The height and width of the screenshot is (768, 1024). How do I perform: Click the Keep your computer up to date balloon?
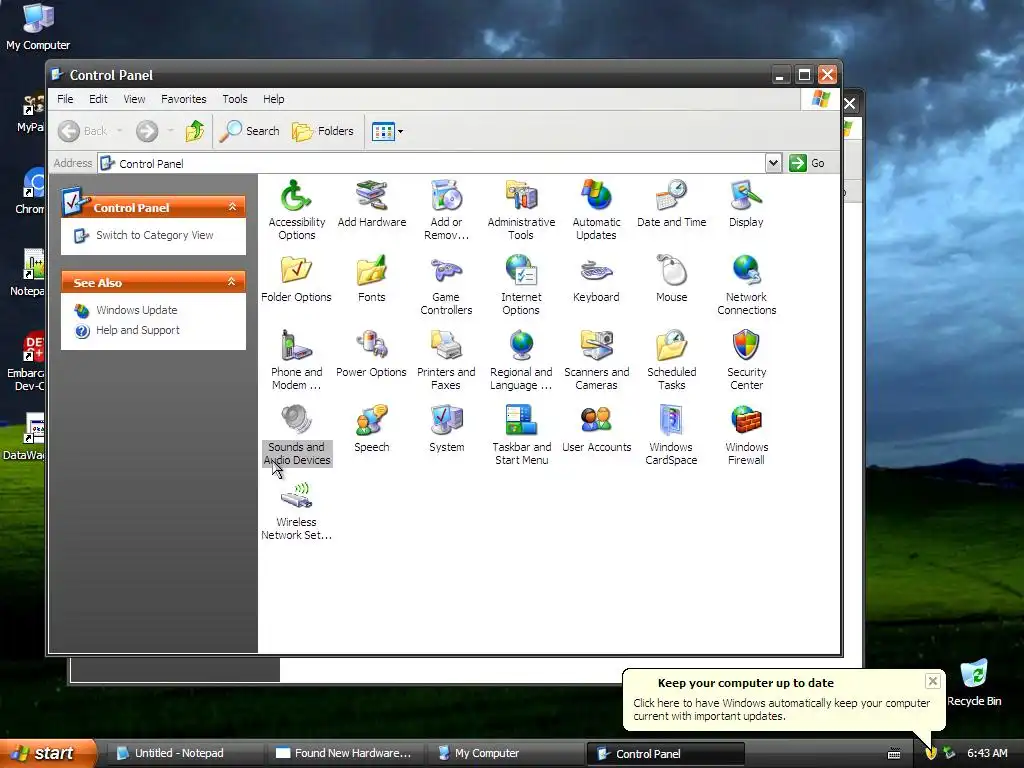point(783,699)
